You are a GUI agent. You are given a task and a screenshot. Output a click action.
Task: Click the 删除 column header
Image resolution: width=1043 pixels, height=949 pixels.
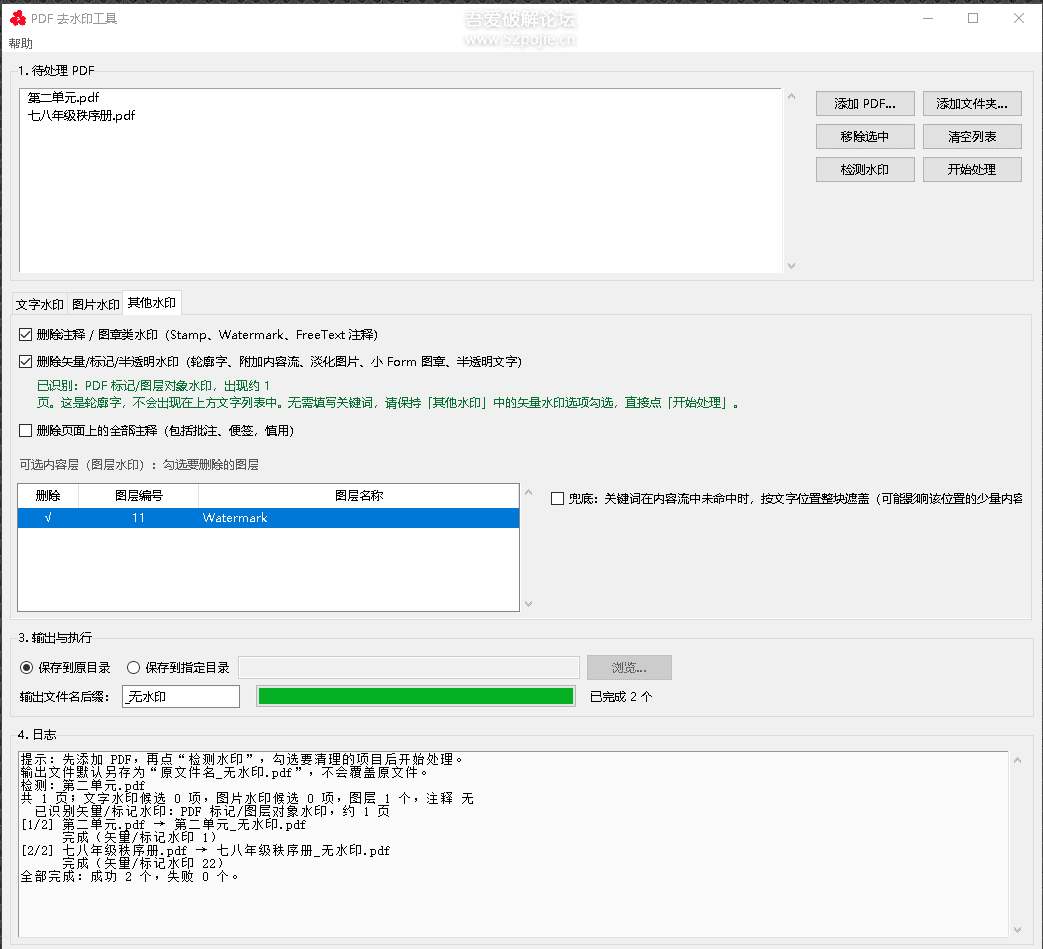[x=48, y=495]
